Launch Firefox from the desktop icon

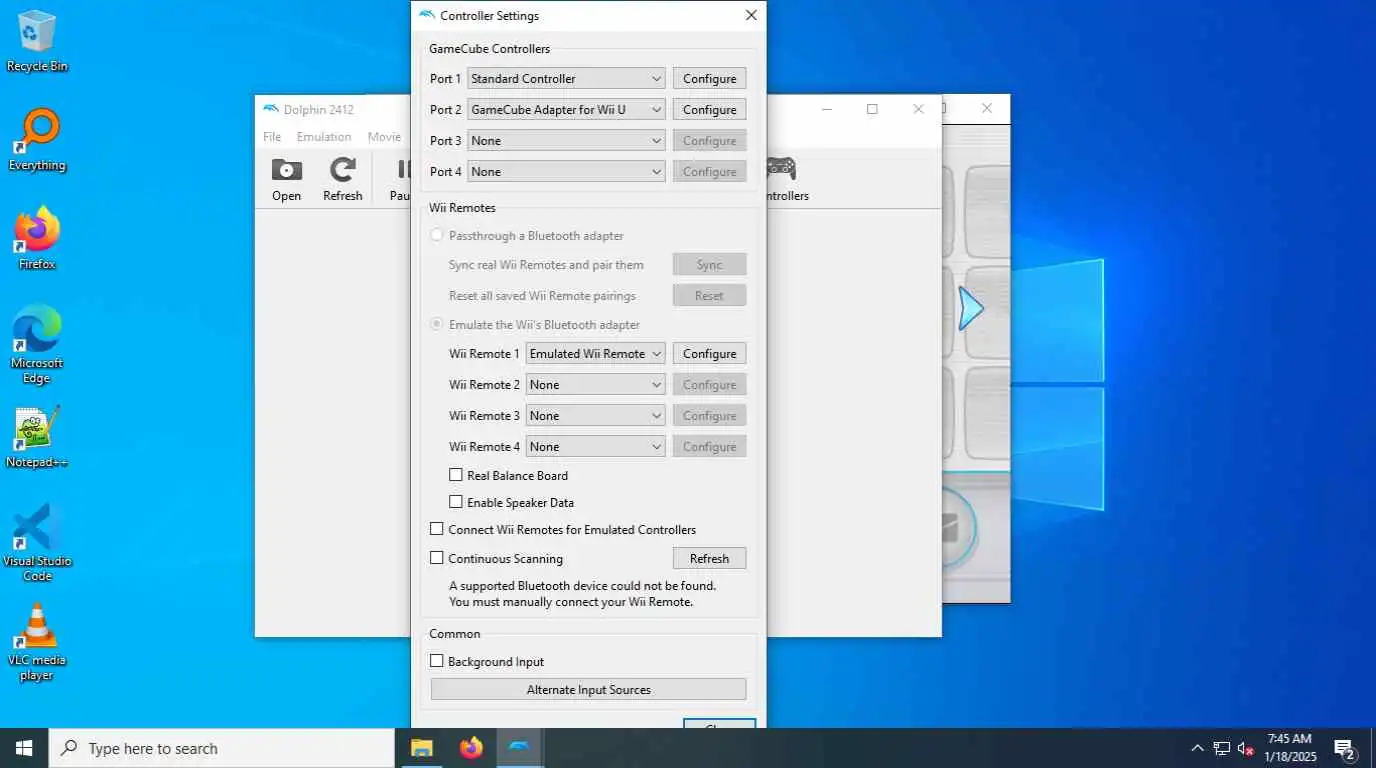point(37,238)
